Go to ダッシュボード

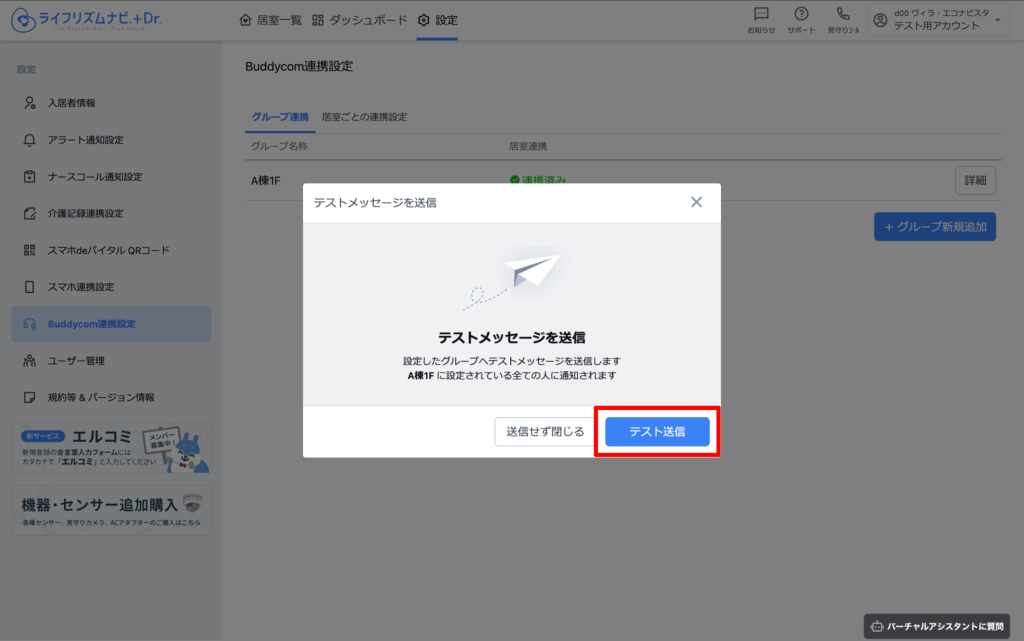pos(359,20)
